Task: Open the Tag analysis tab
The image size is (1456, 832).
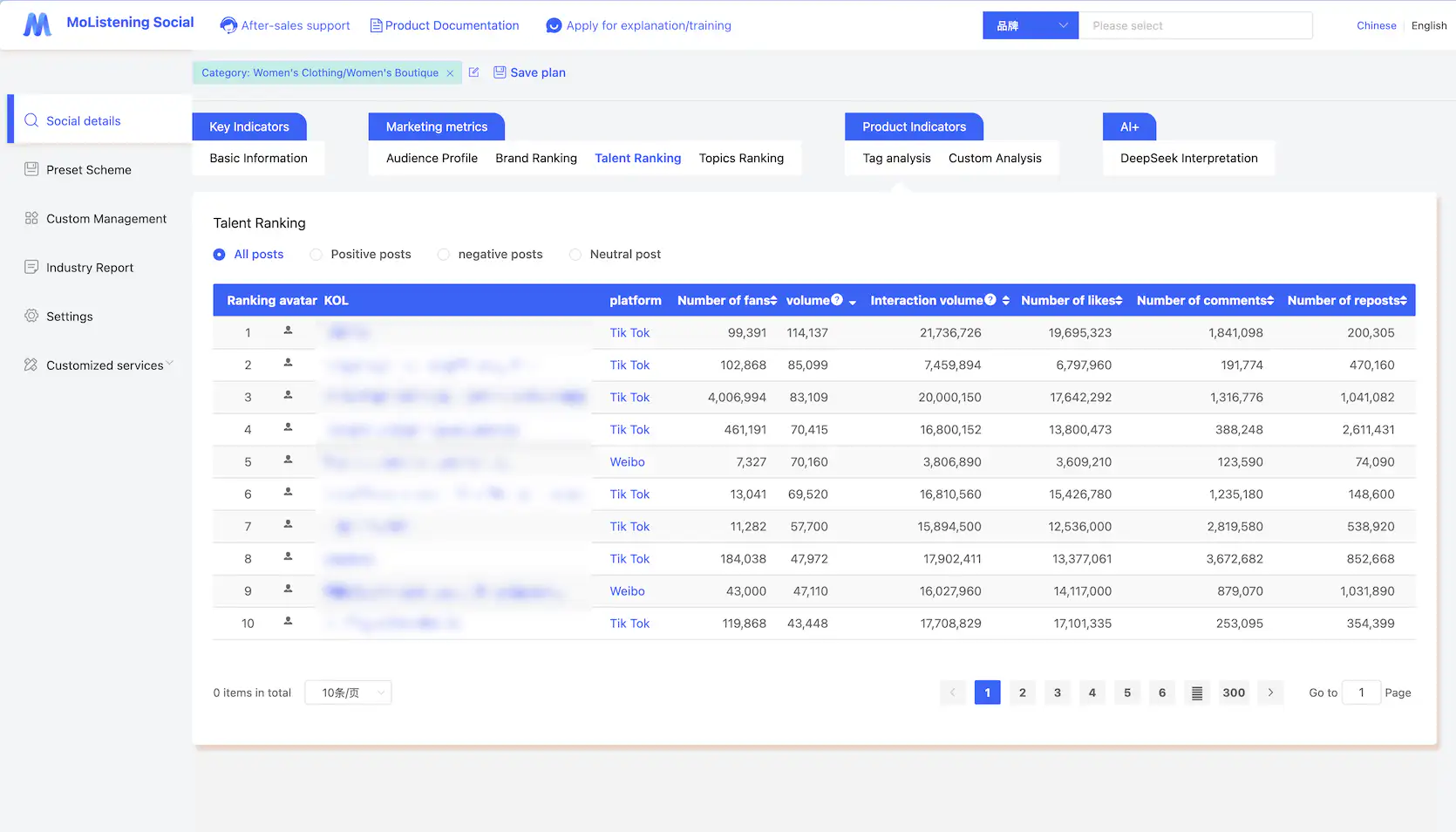Action: click(x=896, y=158)
